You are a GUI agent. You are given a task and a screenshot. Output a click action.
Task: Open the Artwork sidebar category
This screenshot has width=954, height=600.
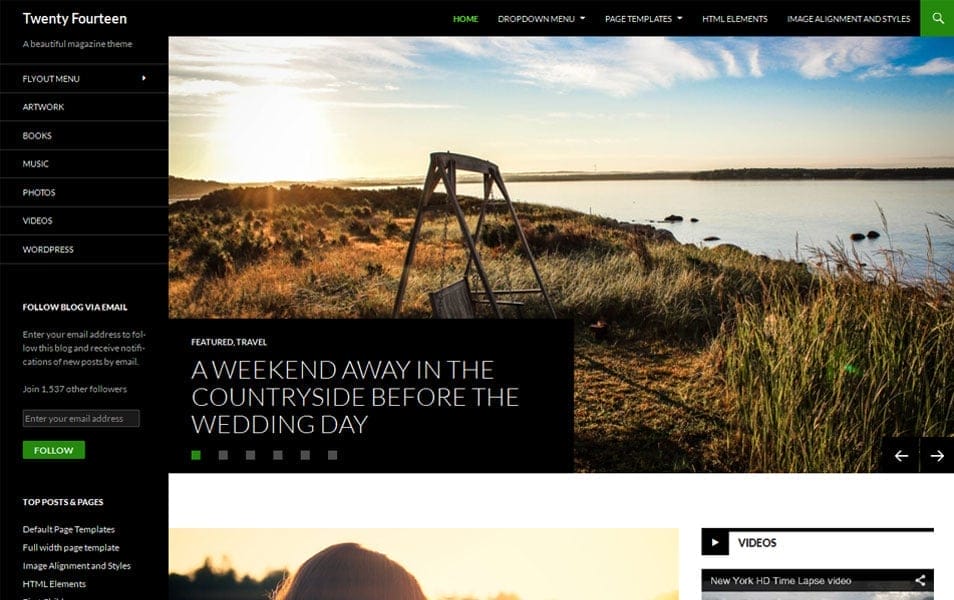[43, 107]
